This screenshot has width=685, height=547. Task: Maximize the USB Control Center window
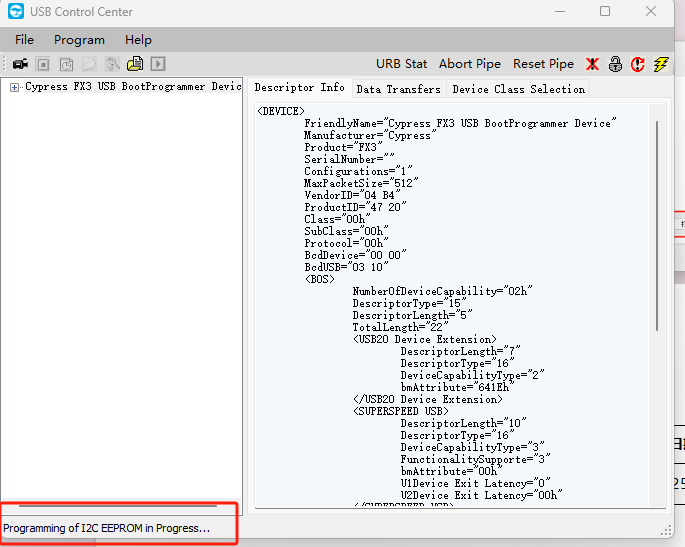605,11
